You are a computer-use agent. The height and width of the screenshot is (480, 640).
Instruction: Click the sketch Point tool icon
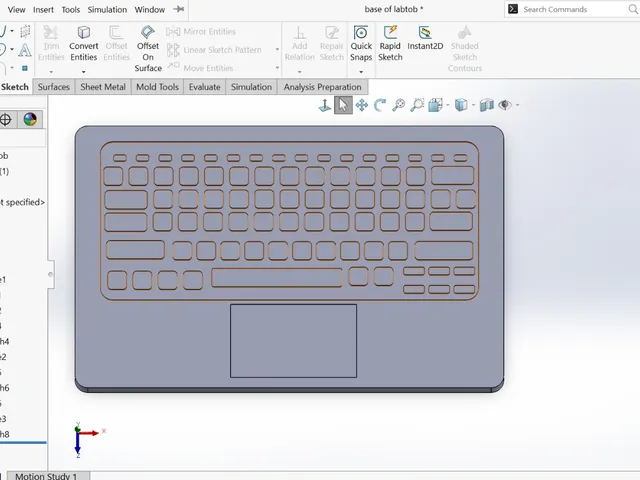(x=25, y=68)
